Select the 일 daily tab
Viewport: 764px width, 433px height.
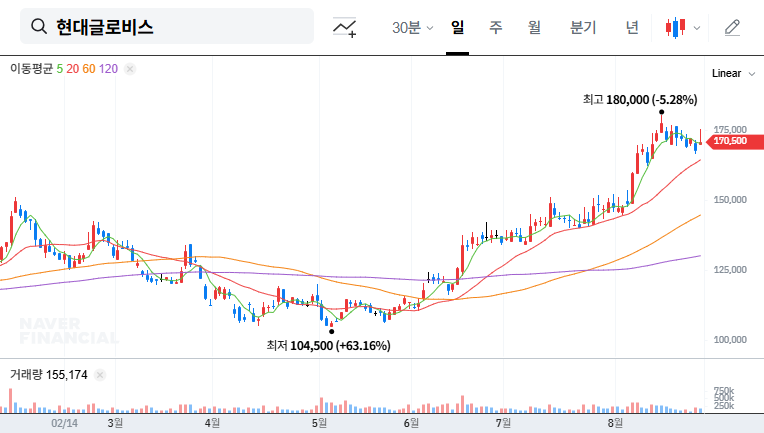(457, 27)
